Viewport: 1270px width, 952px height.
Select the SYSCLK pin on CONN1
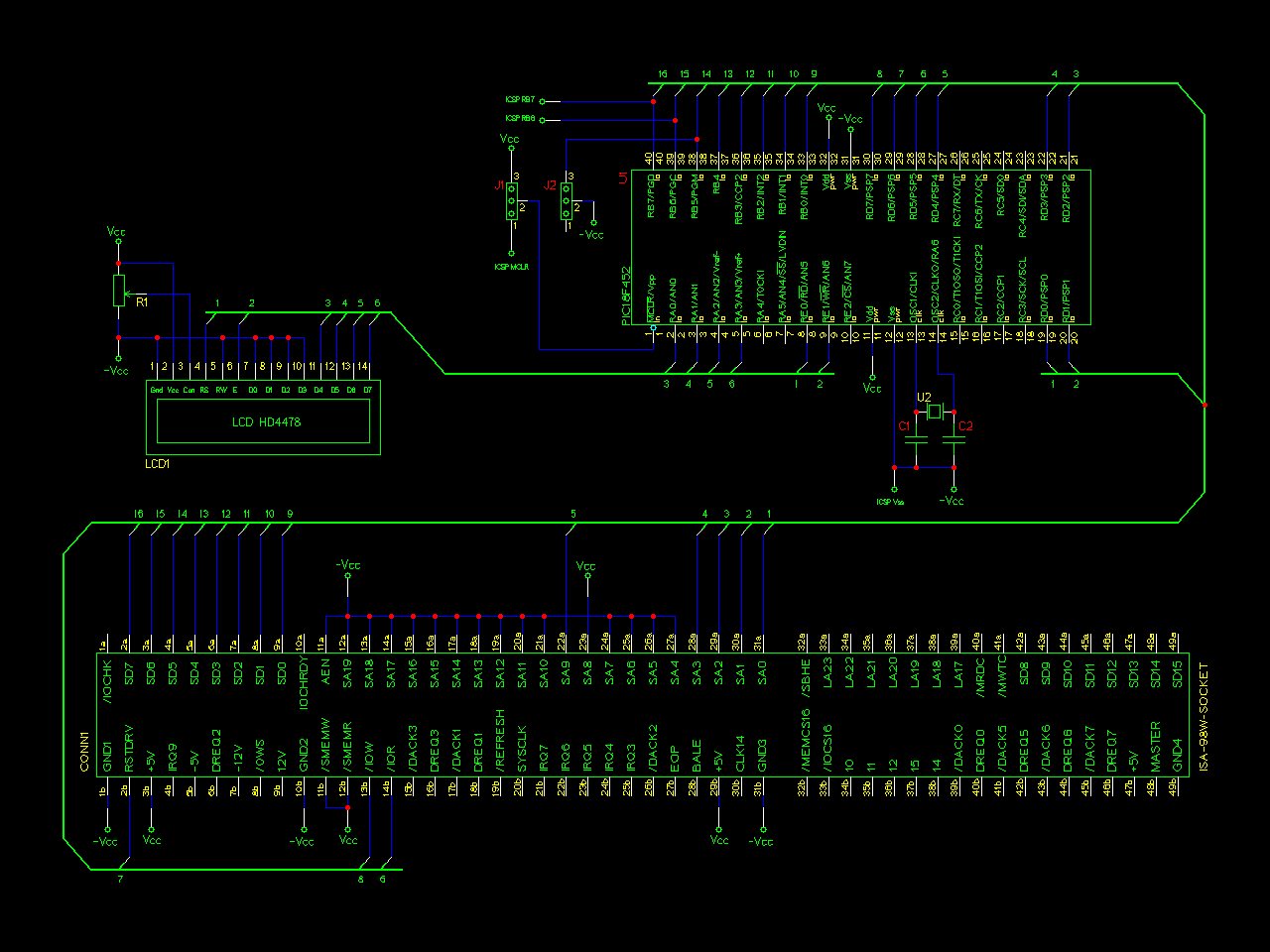tap(522, 749)
